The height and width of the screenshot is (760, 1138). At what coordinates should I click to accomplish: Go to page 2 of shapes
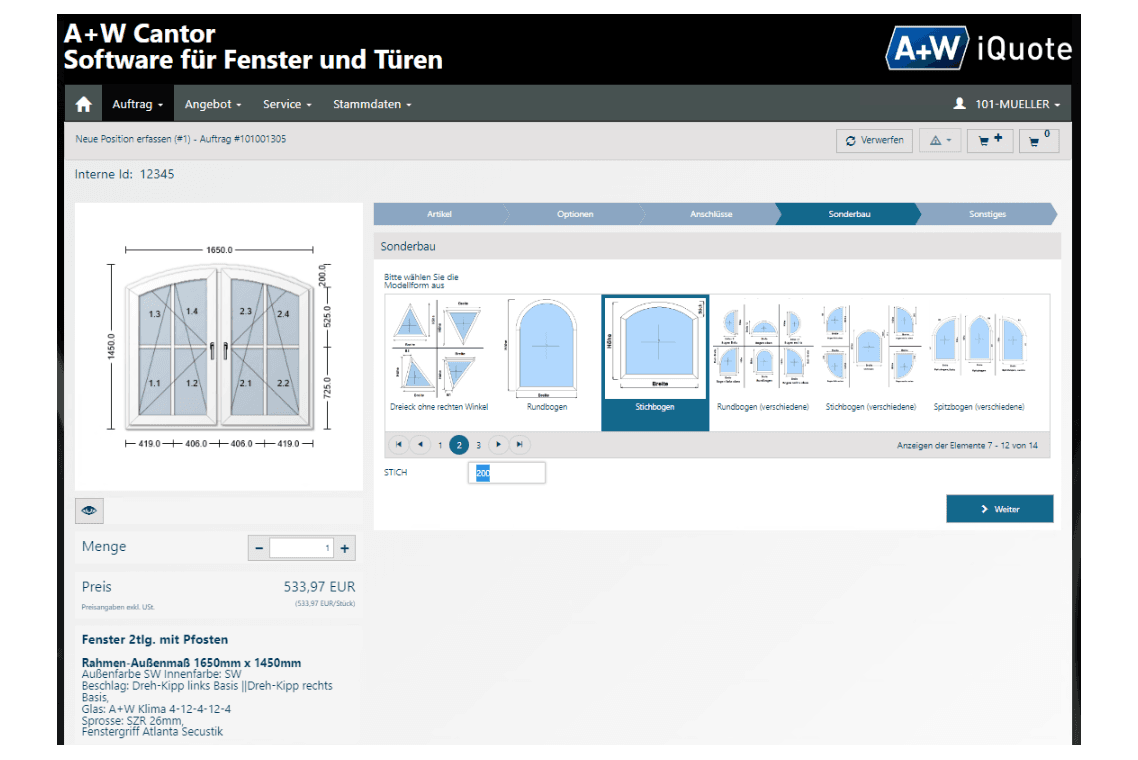click(459, 445)
